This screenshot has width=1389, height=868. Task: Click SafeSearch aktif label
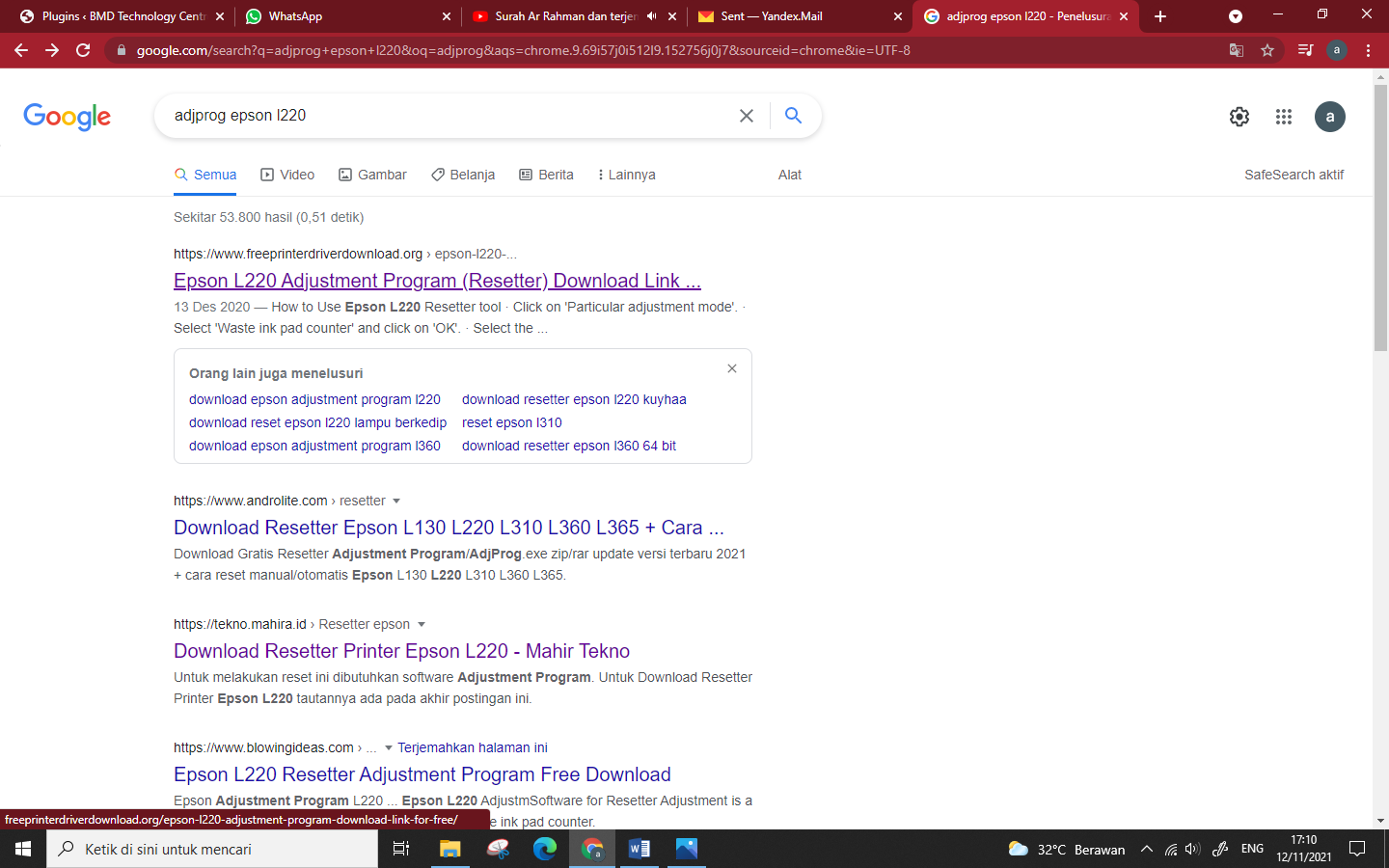click(1294, 175)
